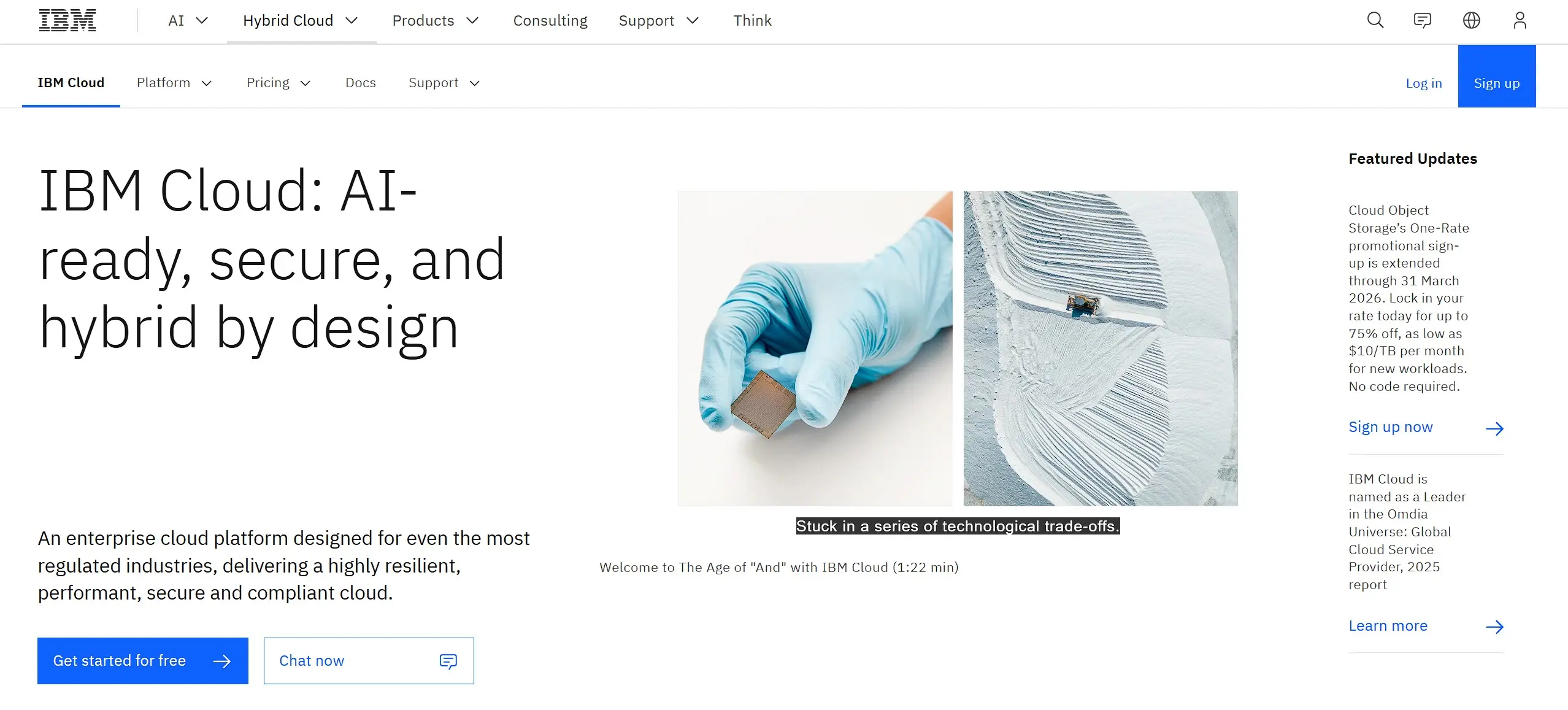The image size is (1568, 710).
Task: Click the user profile icon
Action: 1520,20
